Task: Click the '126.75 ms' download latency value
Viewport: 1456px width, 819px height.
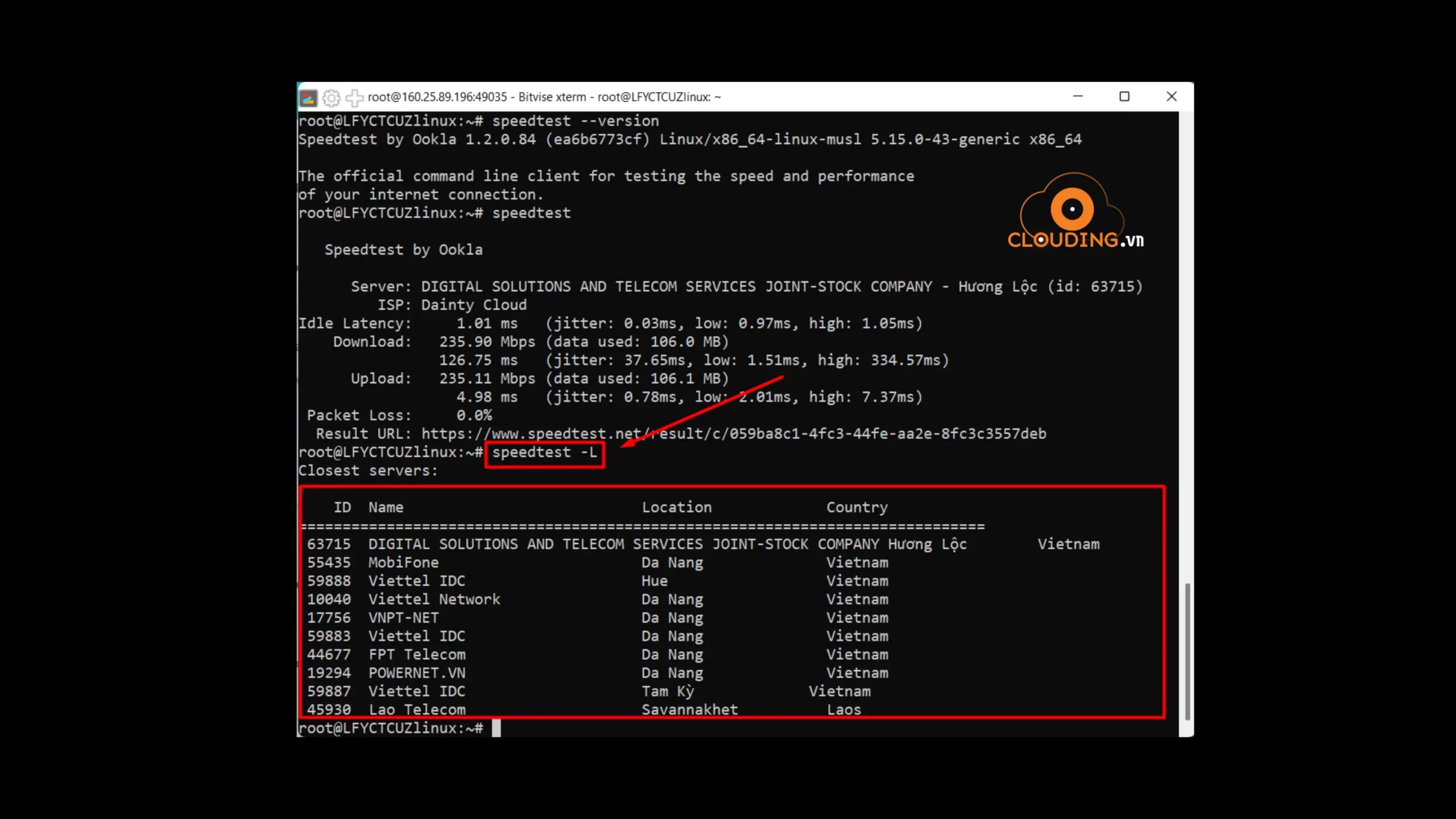Action: [x=478, y=361]
